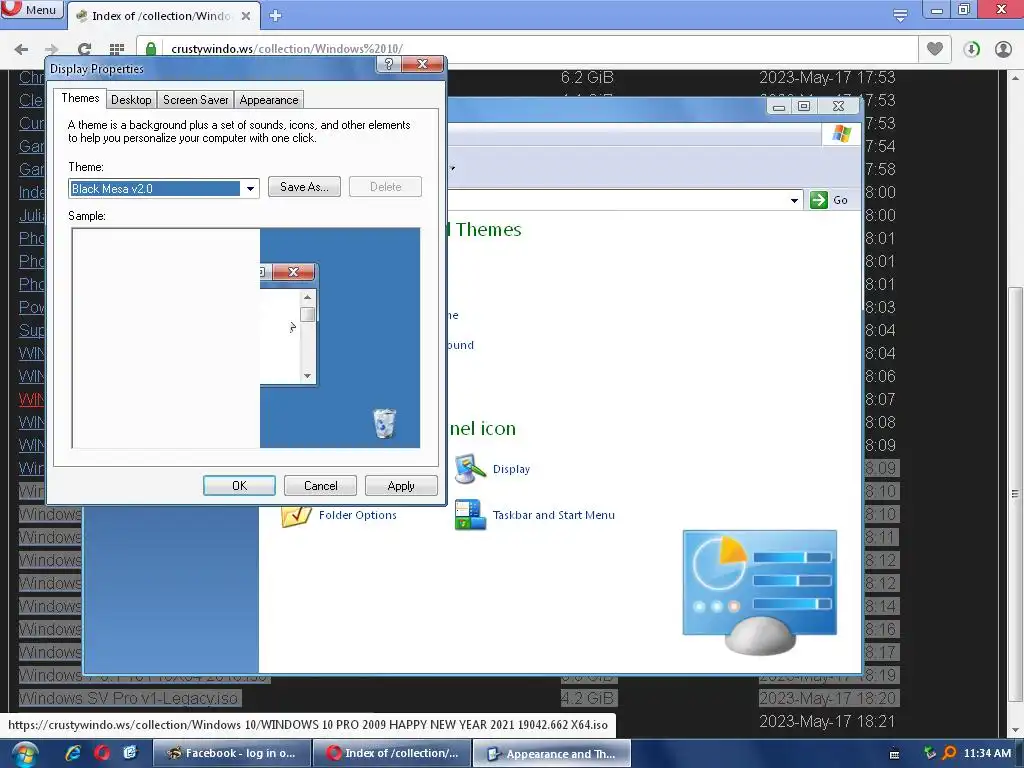The image size is (1024, 768).
Task: Open the Opera tab menu icon
Action: pyautogui.click(x=899, y=15)
